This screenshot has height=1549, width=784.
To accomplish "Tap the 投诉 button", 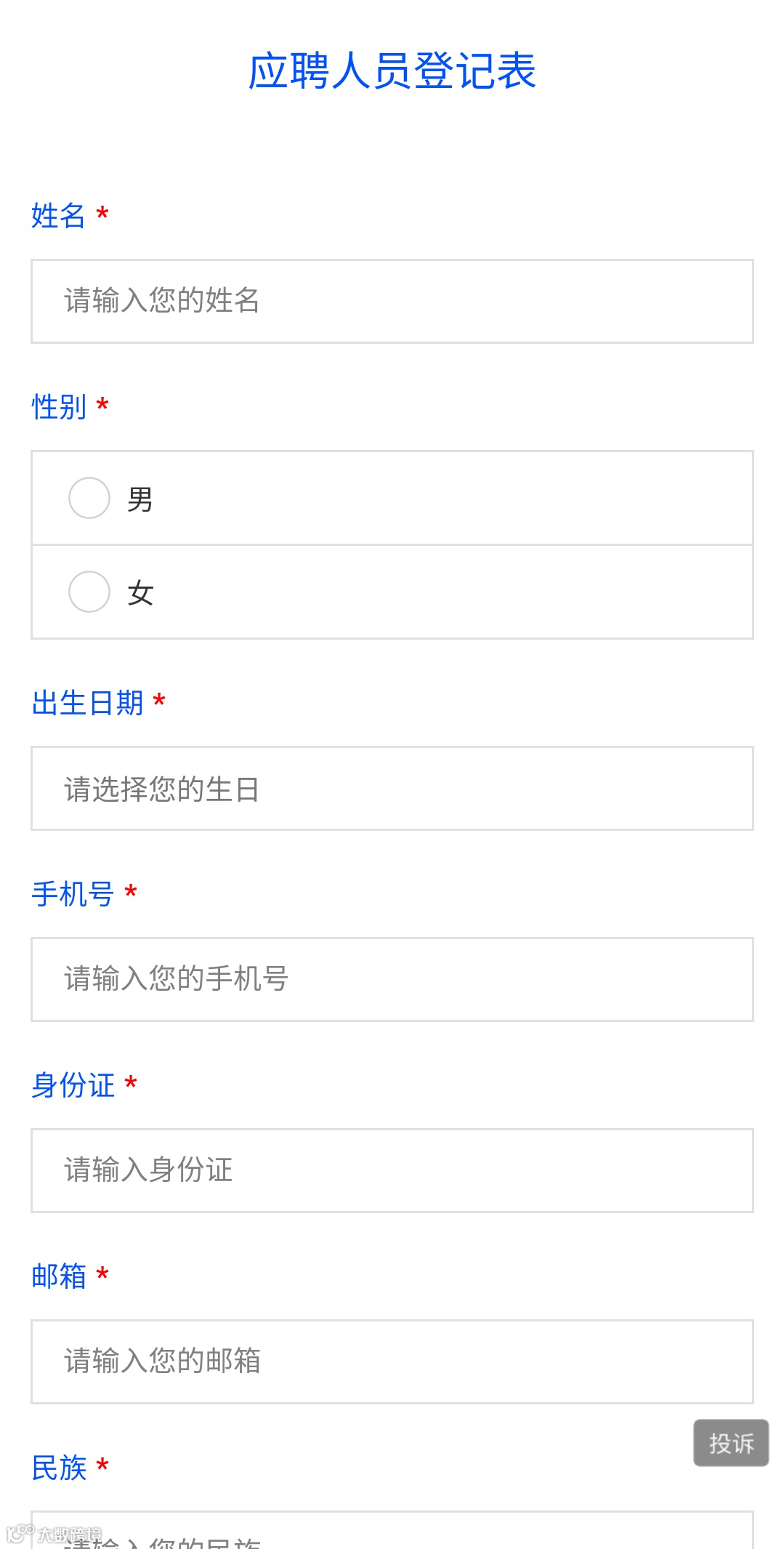I will click(731, 1443).
